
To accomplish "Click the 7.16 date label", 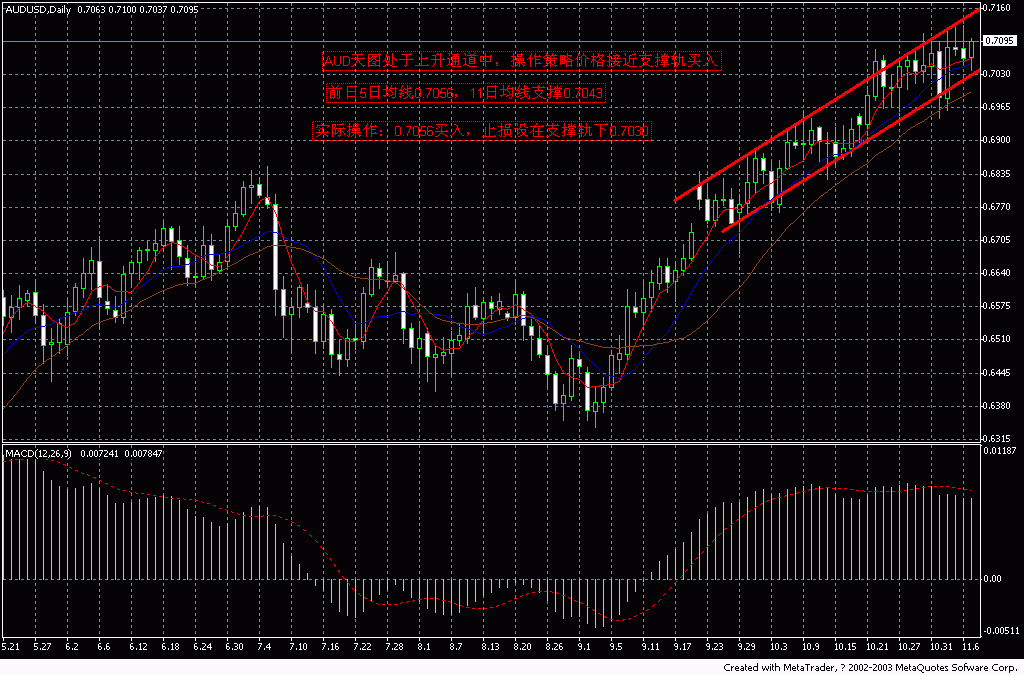I will (330, 646).
